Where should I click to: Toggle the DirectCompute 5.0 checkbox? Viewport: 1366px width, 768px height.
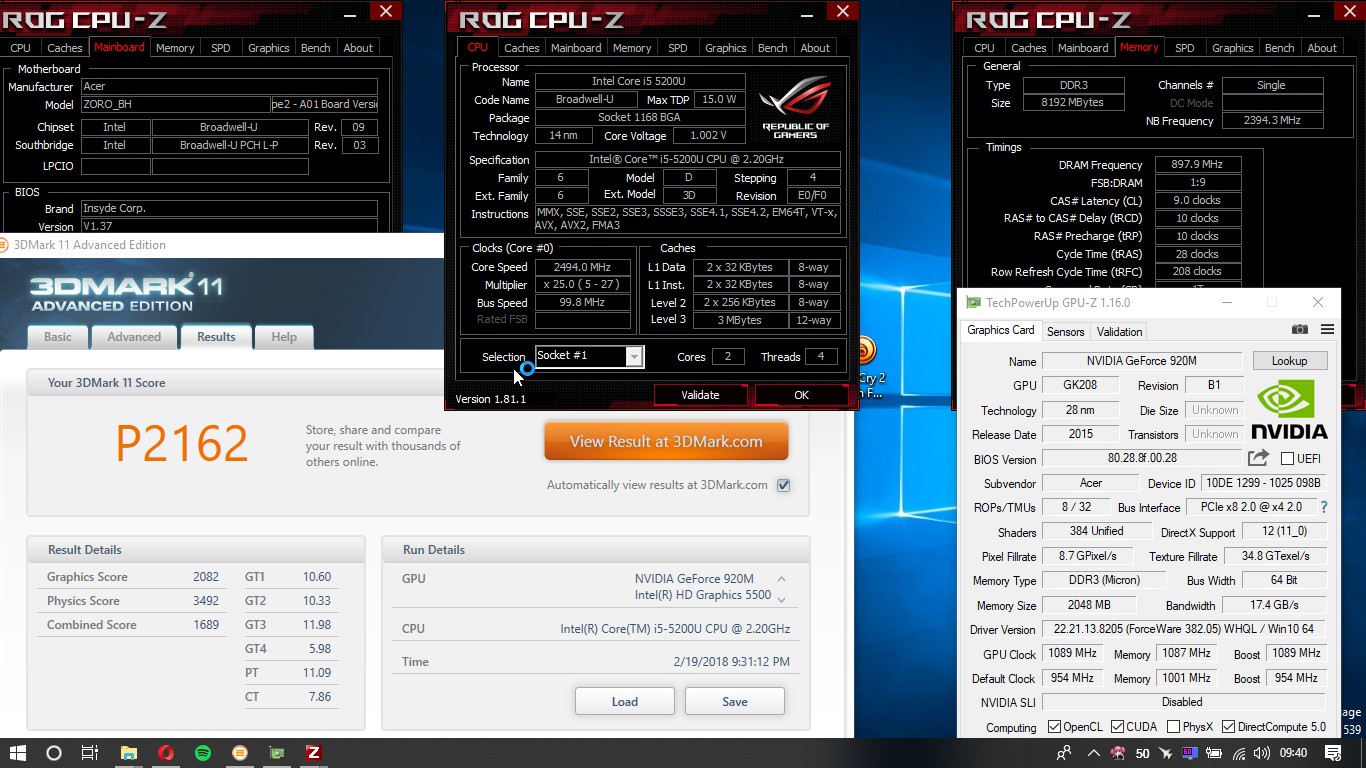(1229, 727)
